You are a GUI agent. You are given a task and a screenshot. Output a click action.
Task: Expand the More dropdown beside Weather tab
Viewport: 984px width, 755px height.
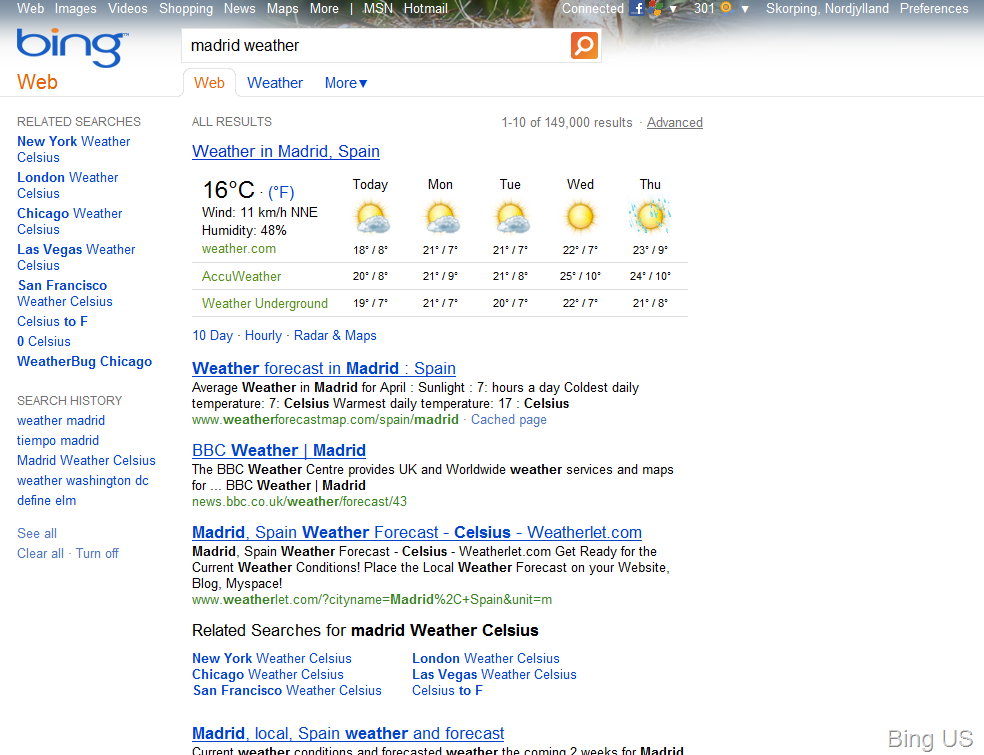tap(346, 83)
